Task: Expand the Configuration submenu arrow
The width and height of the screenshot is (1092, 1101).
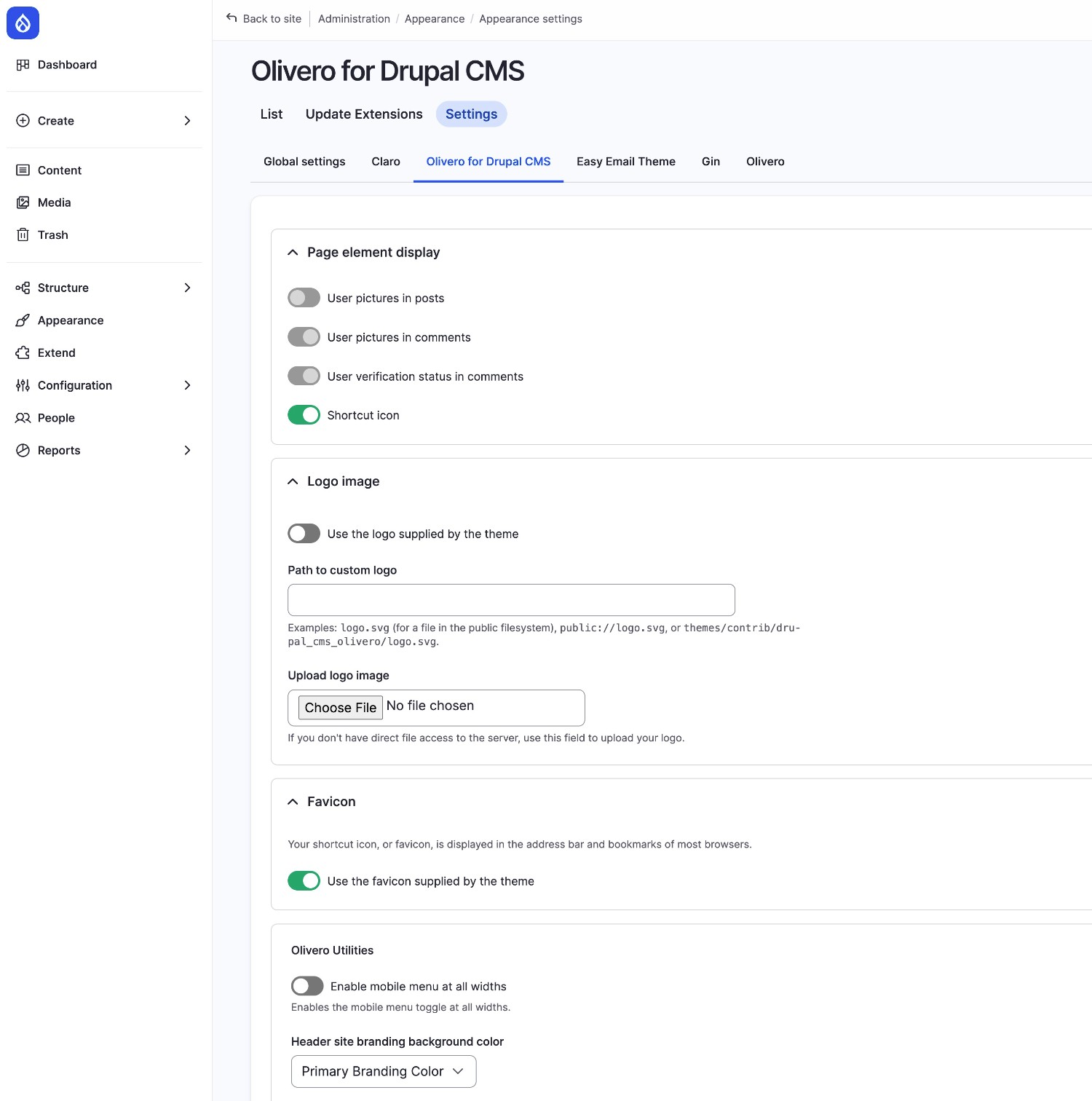Action: pos(187,385)
